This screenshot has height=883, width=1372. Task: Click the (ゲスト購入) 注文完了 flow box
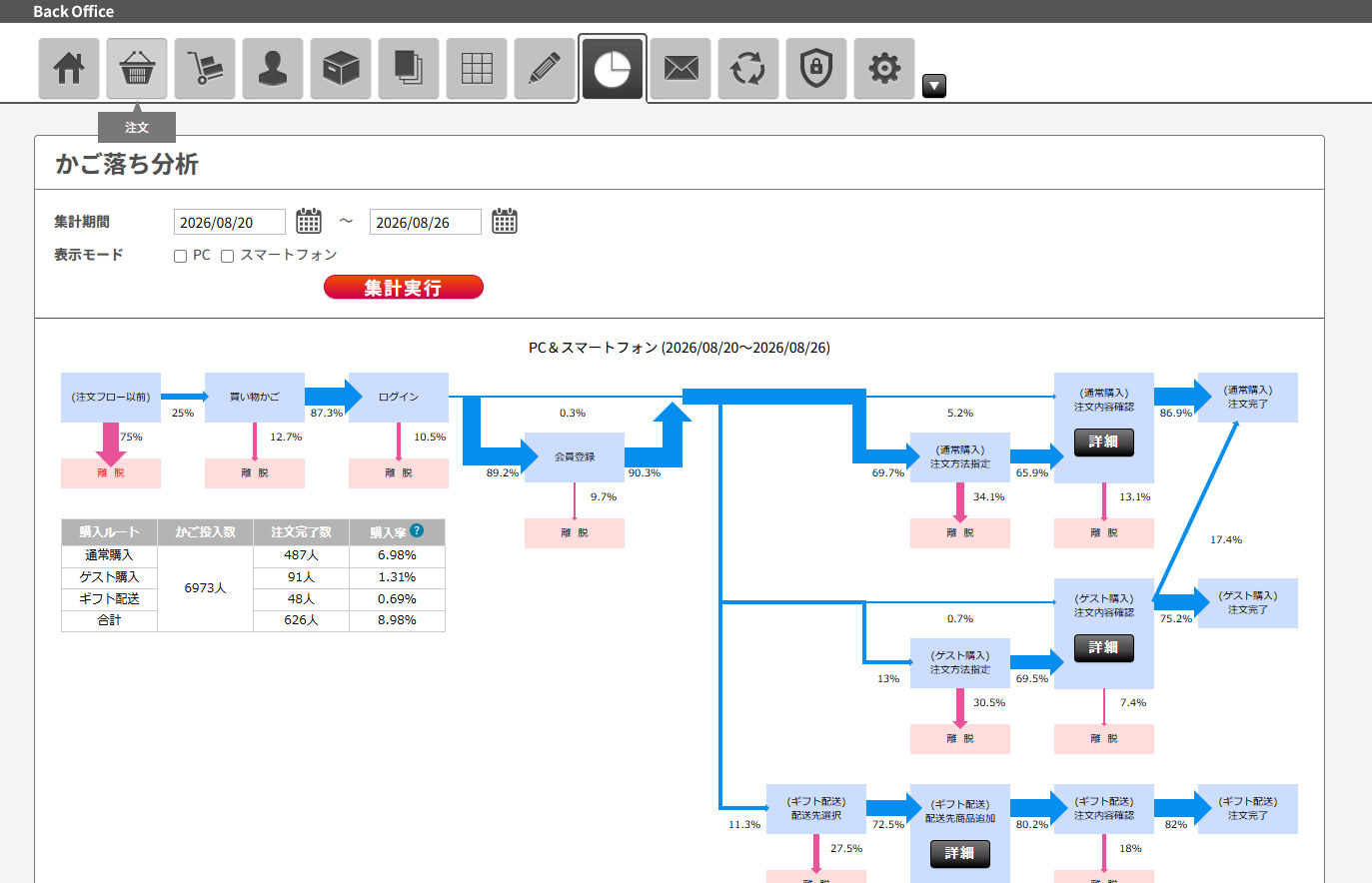[1248, 603]
